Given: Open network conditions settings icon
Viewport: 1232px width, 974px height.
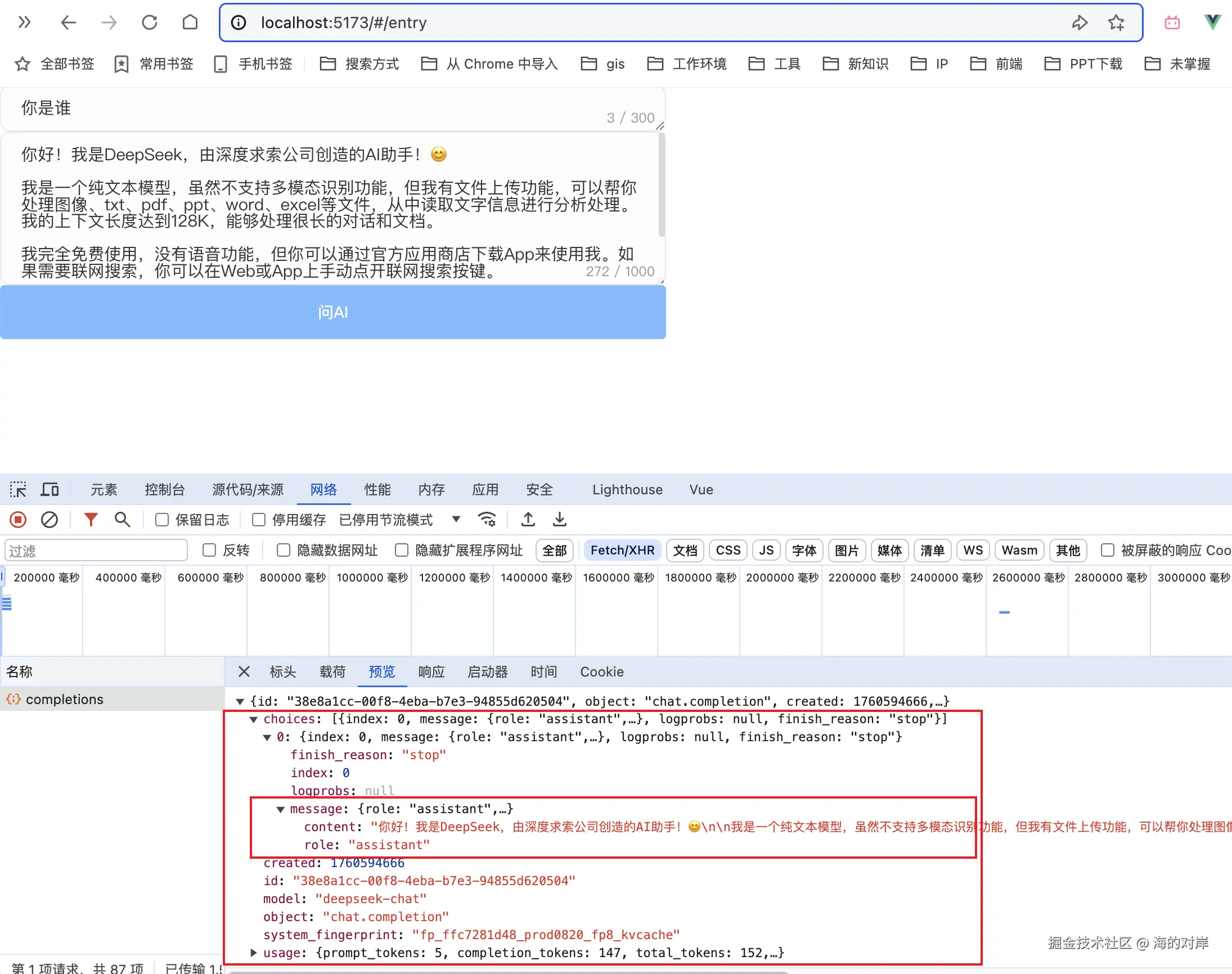Looking at the screenshot, I should click(486, 519).
